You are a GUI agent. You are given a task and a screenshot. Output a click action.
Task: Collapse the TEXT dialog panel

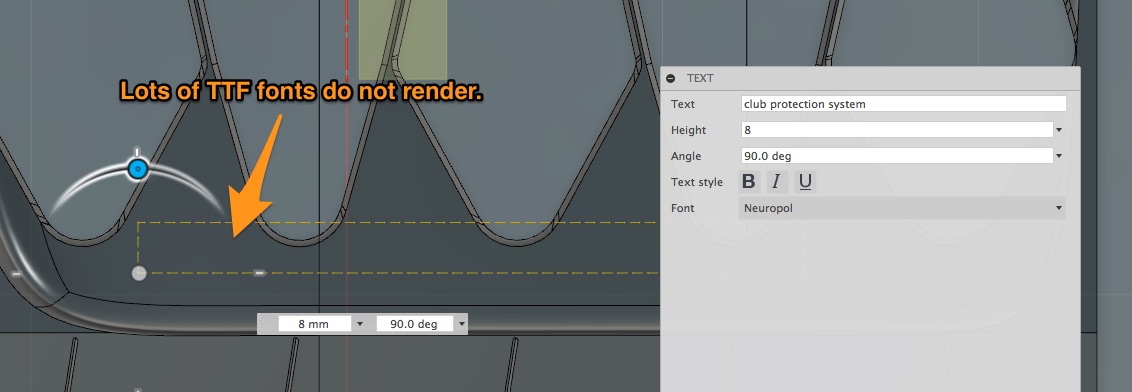[x=671, y=78]
